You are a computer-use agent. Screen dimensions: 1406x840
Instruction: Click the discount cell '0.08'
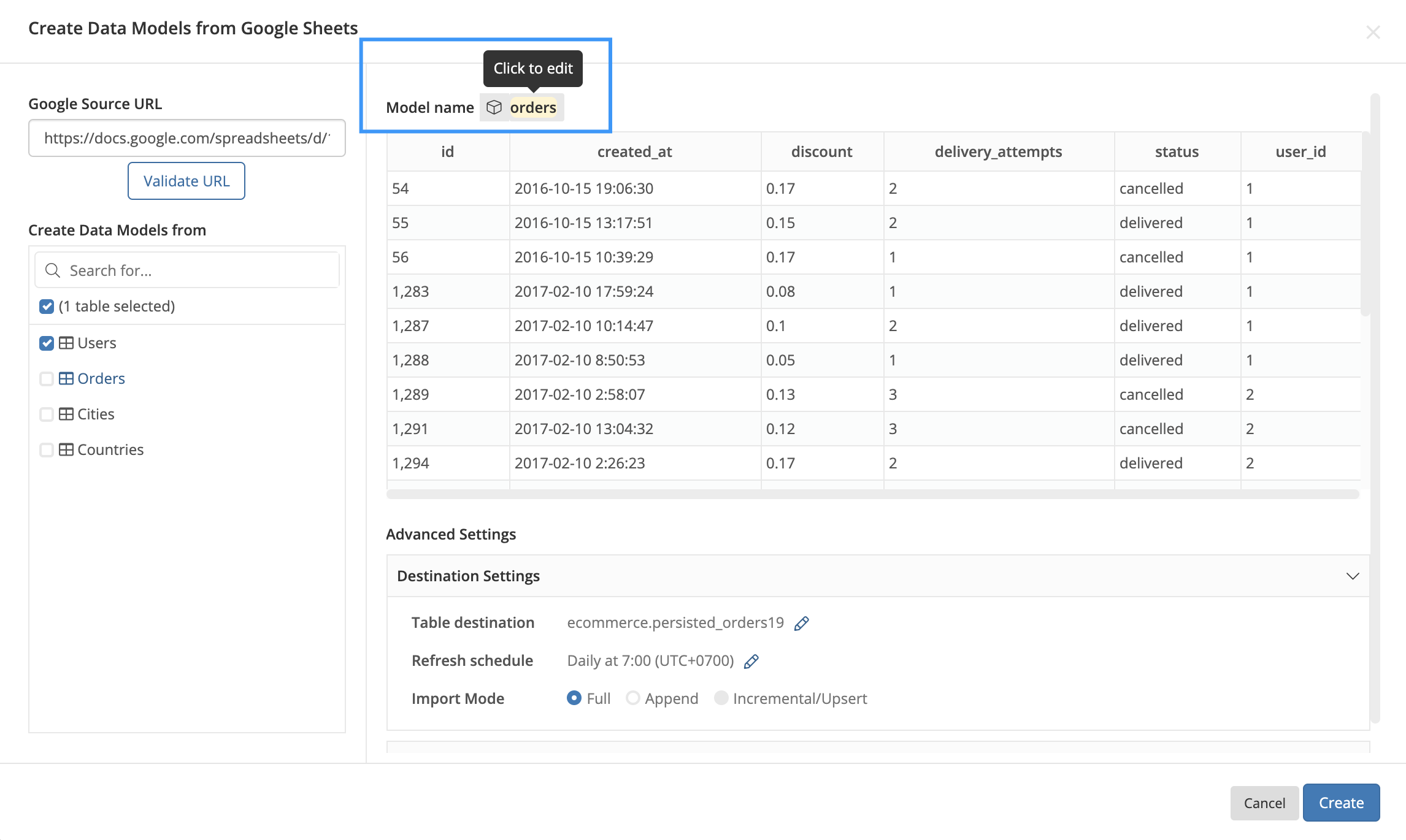coord(822,291)
